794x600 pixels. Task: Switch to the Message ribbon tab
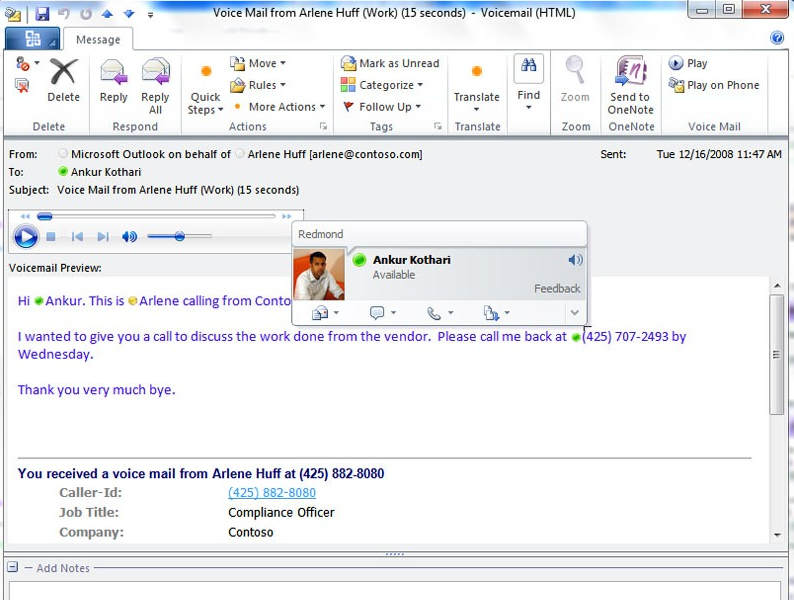tap(98, 39)
